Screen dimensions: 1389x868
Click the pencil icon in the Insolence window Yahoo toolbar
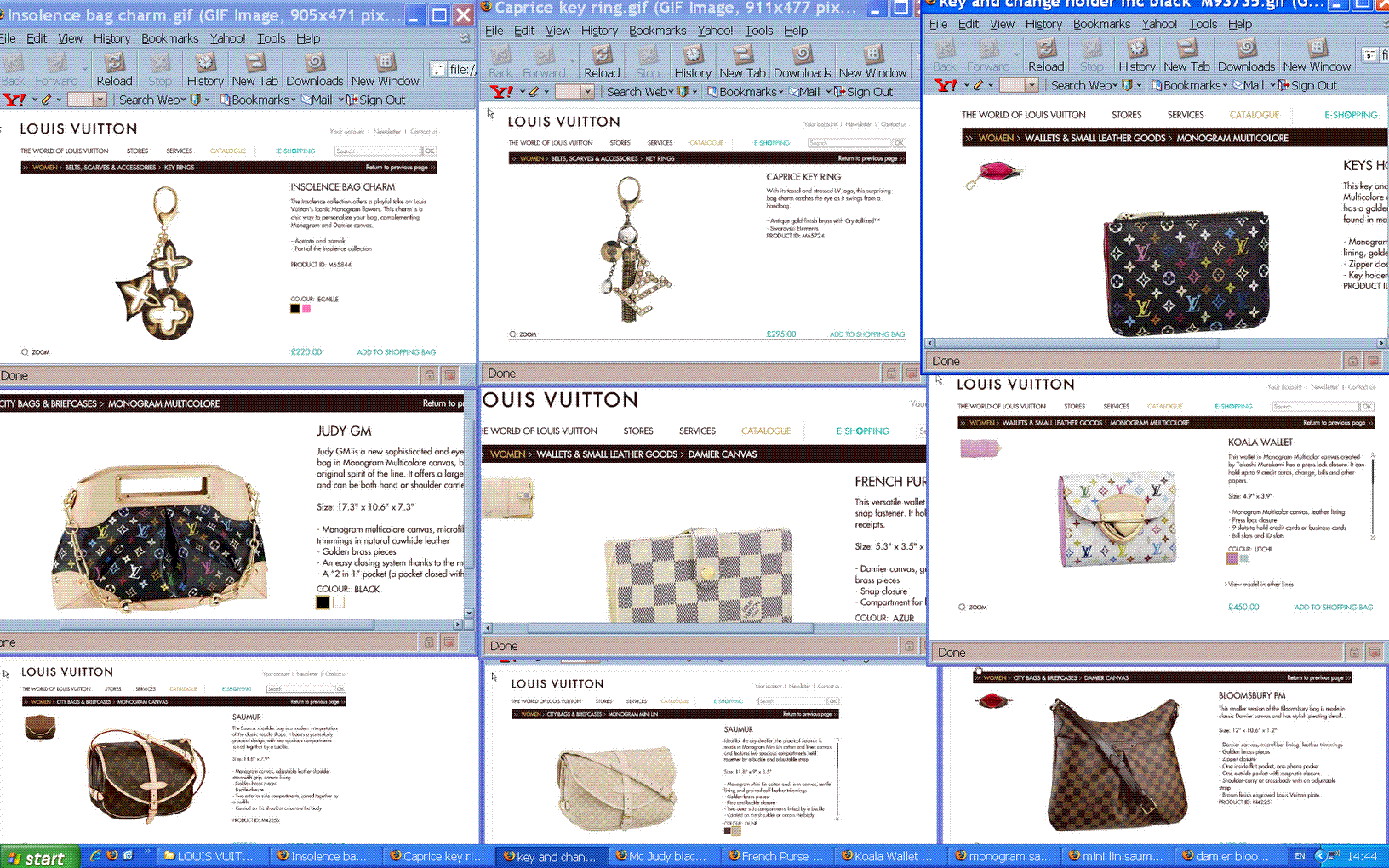[47, 100]
